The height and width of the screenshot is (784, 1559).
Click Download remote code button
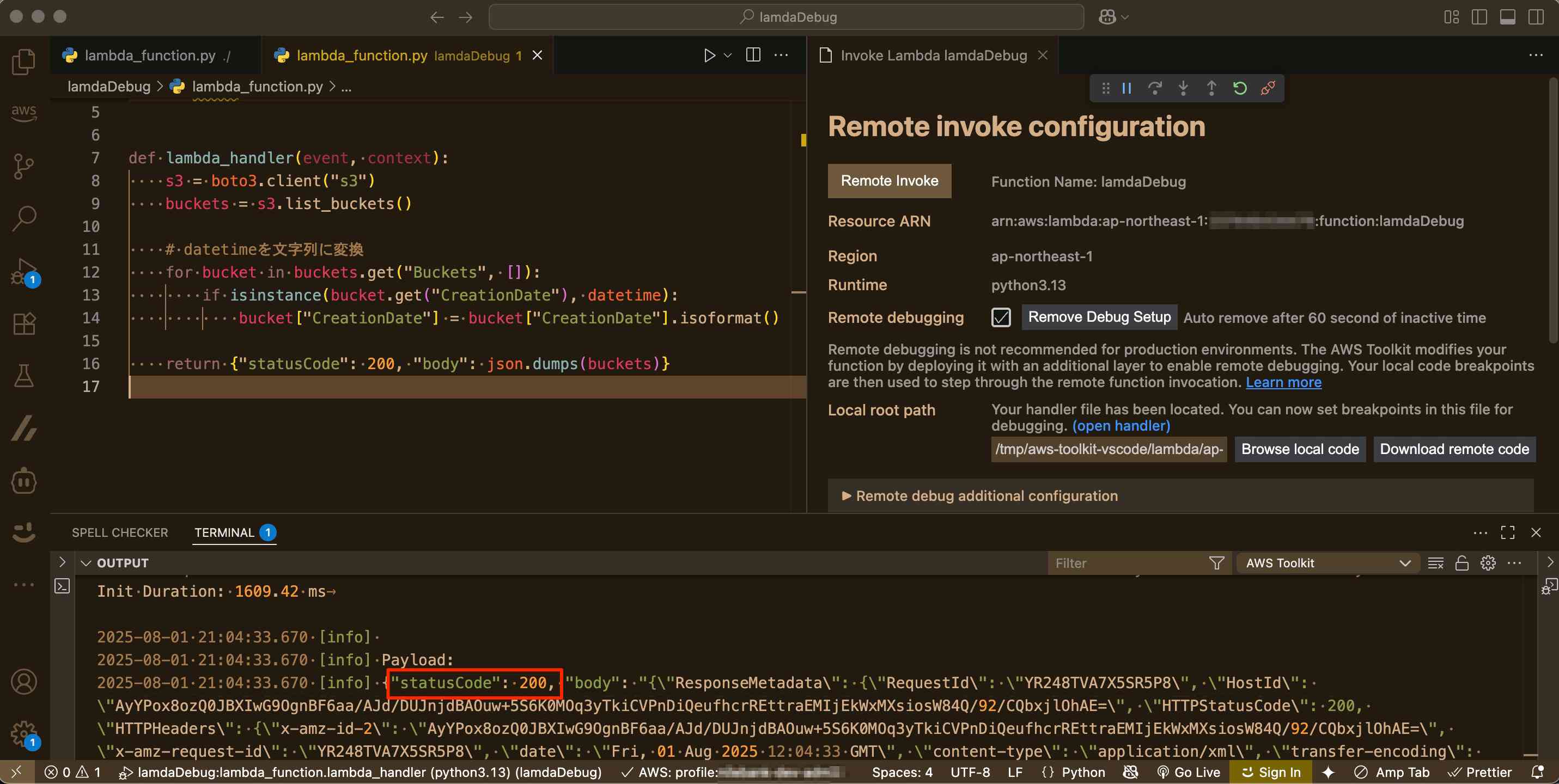(1454, 449)
